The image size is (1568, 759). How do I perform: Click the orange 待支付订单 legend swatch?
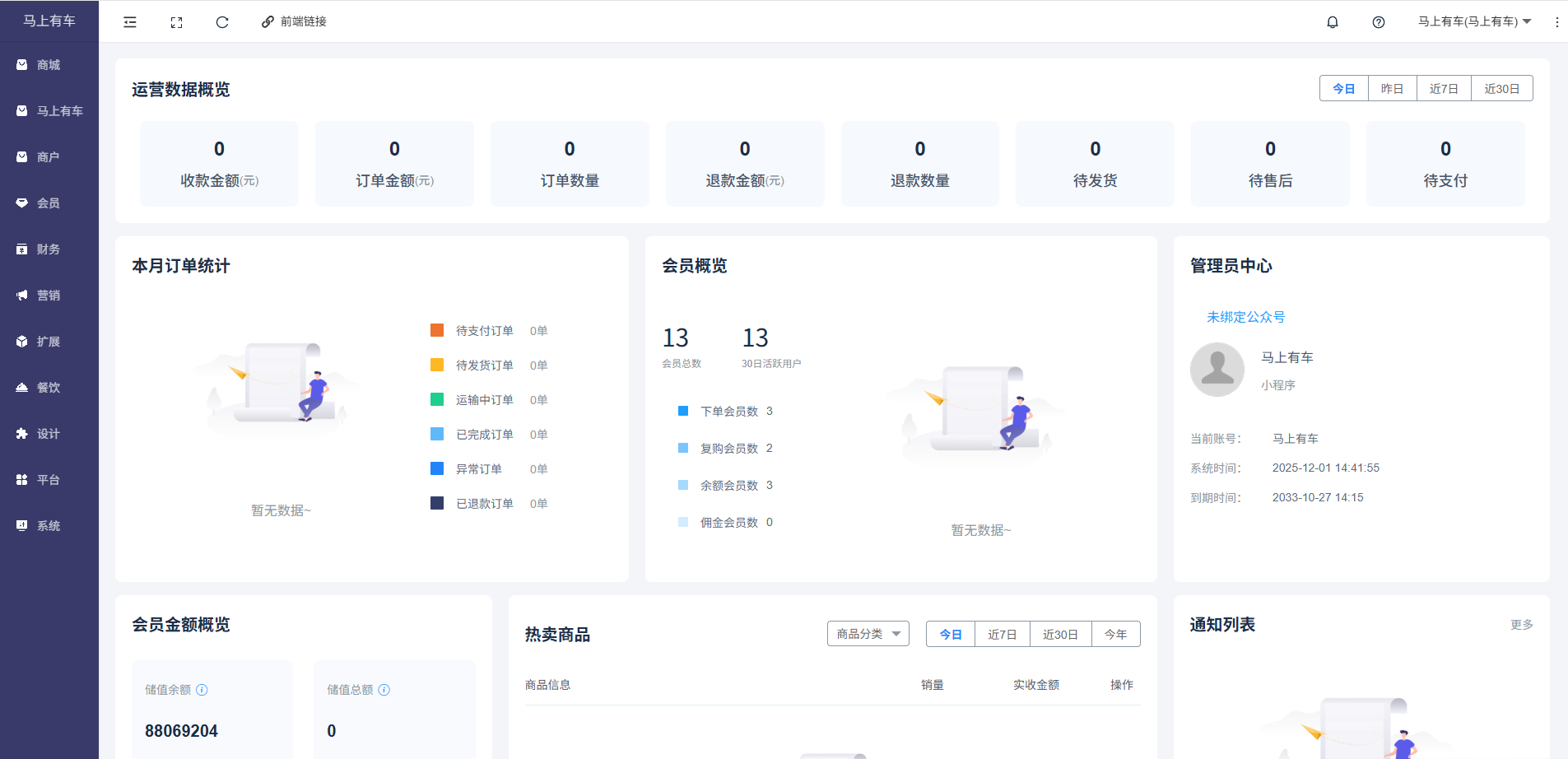coord(437,330)
